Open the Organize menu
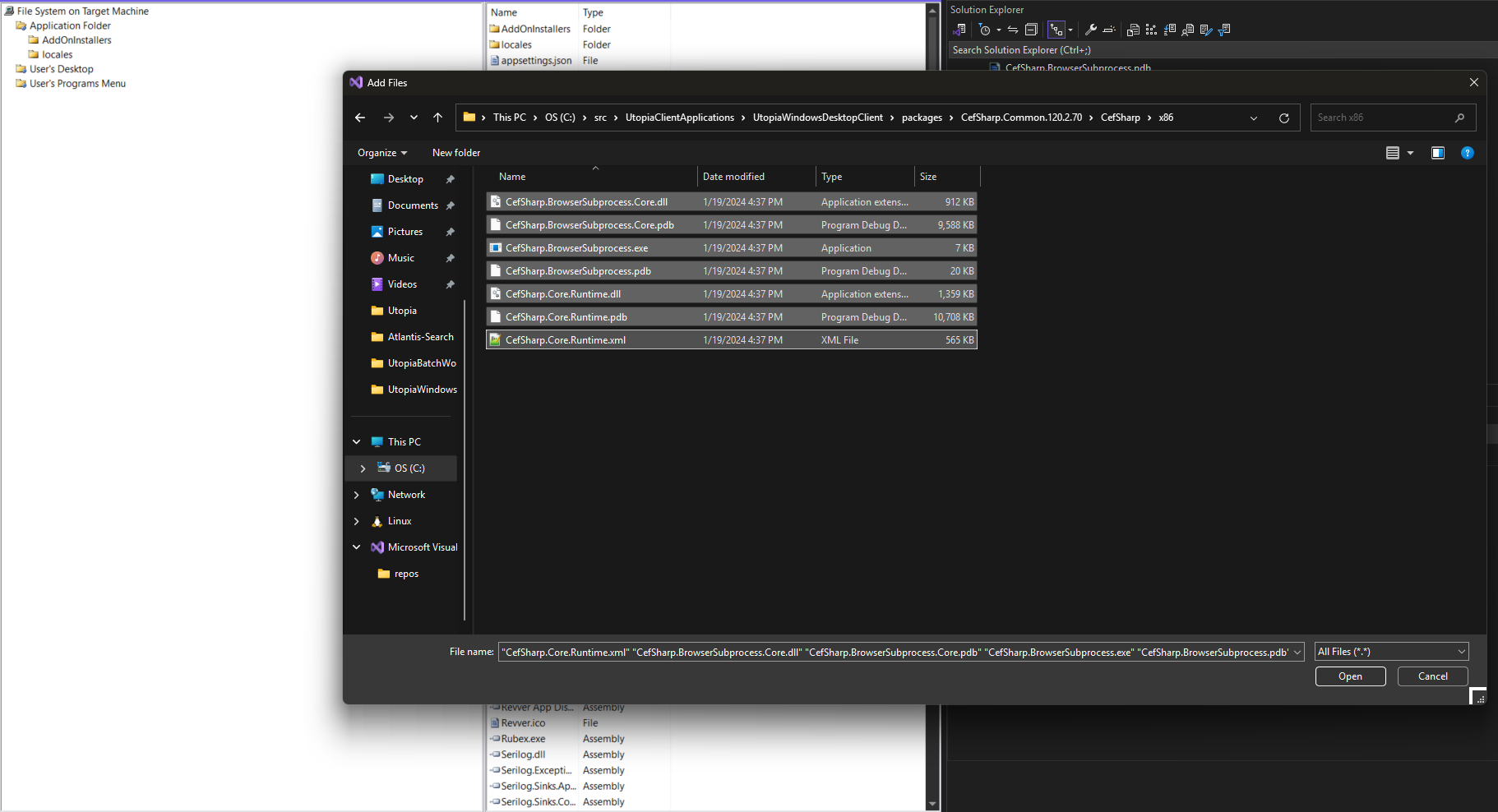The width and height of the screenshot is (1498, 812). [x=382, y=153]
